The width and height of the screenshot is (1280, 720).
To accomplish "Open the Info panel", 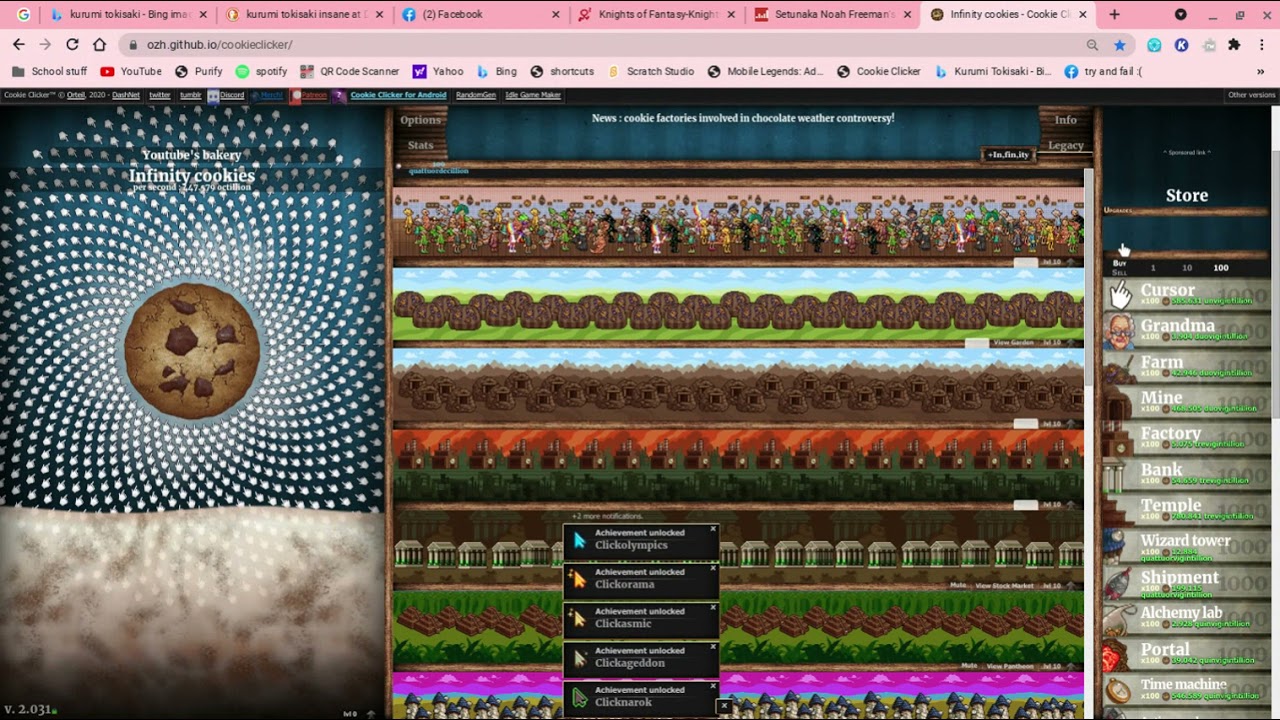I will (x=1066, y=120).
